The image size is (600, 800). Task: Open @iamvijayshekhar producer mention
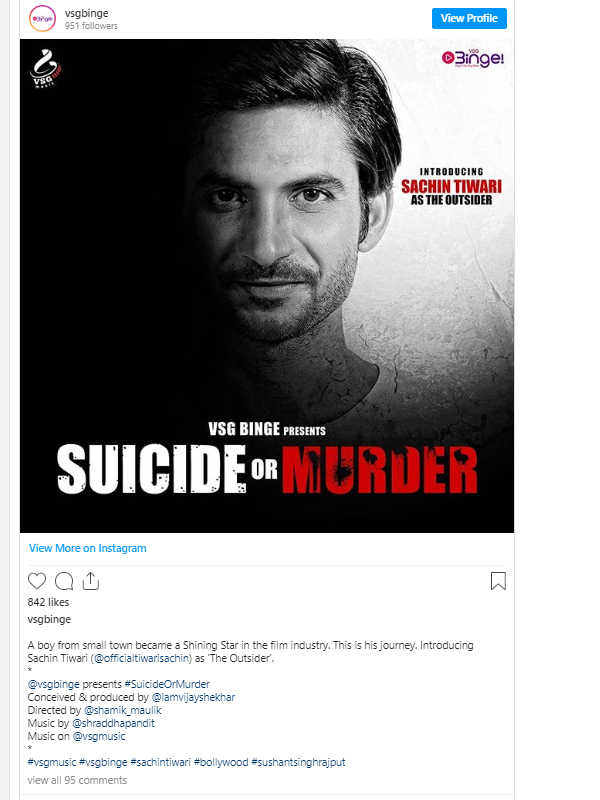[193, 697]
